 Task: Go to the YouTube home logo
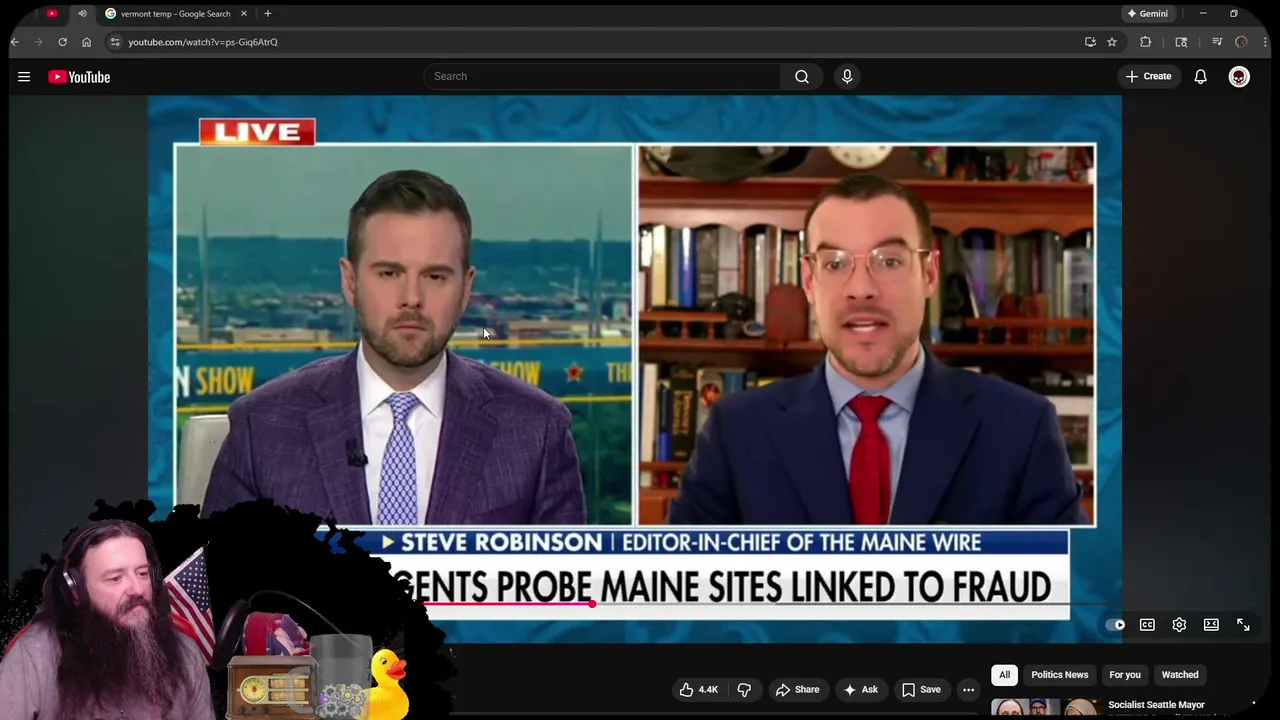coord(79,77)
